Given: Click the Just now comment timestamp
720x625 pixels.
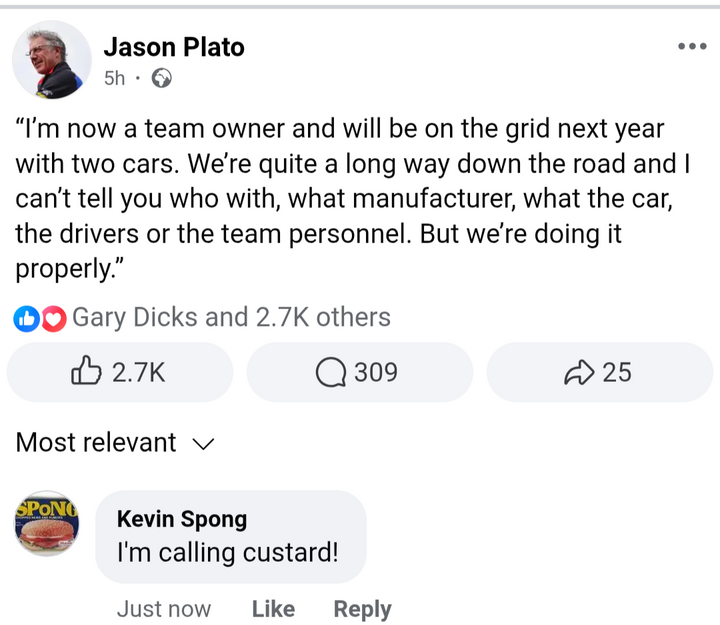Looking at the screenshot, I should point(164,609).
